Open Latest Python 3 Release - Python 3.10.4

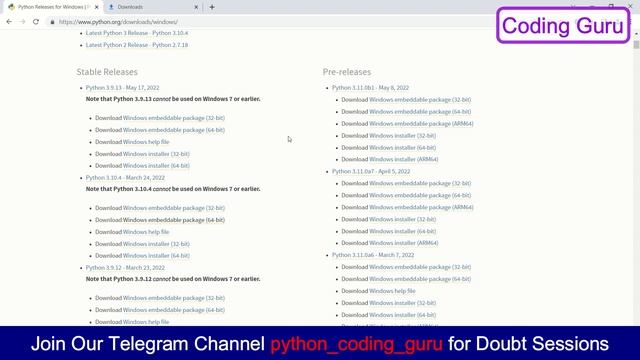point(137,33)
